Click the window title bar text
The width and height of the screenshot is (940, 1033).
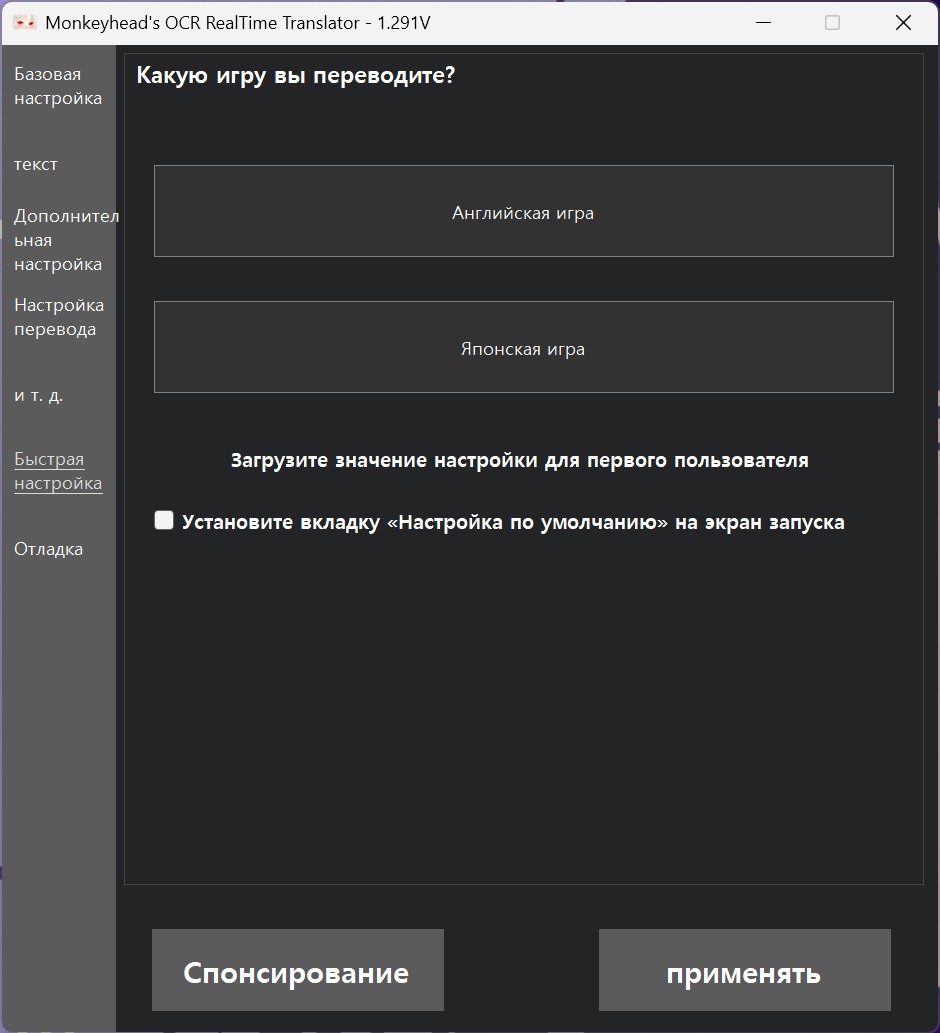[238, 23]
